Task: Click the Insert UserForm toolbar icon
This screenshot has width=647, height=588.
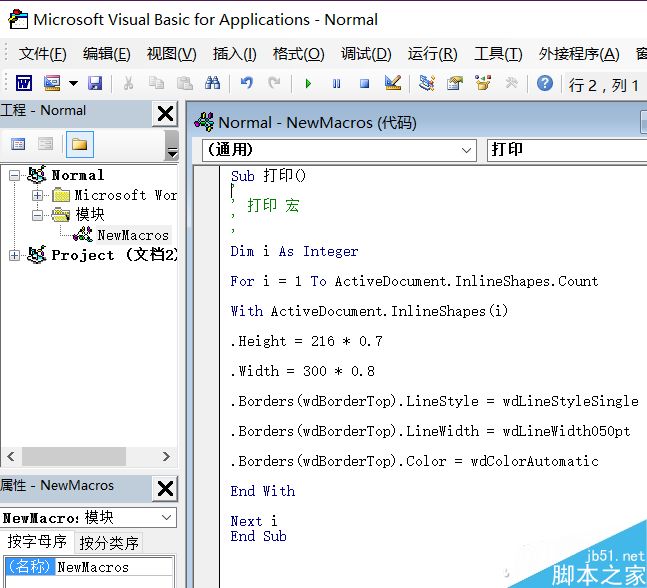Action: [52, 83]
